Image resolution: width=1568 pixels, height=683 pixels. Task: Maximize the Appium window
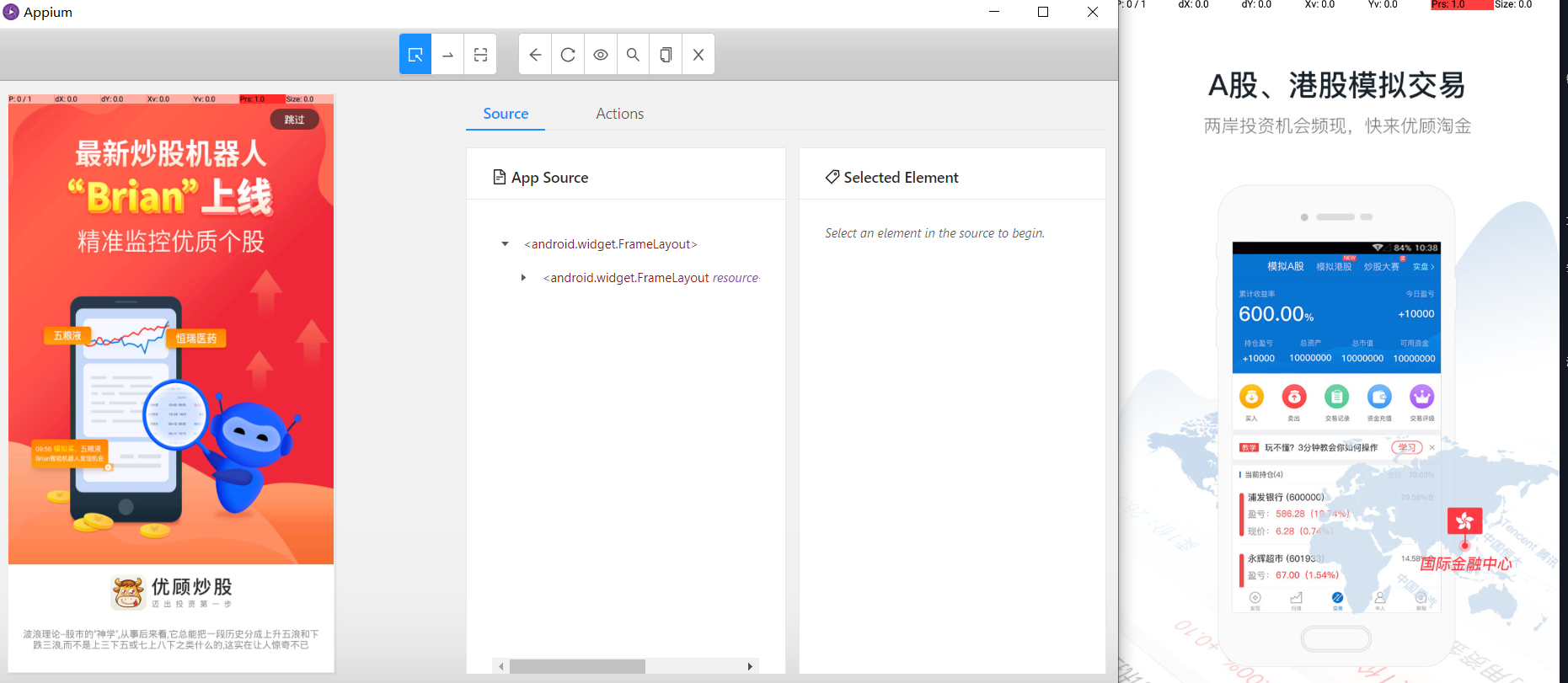point(1043,12)
